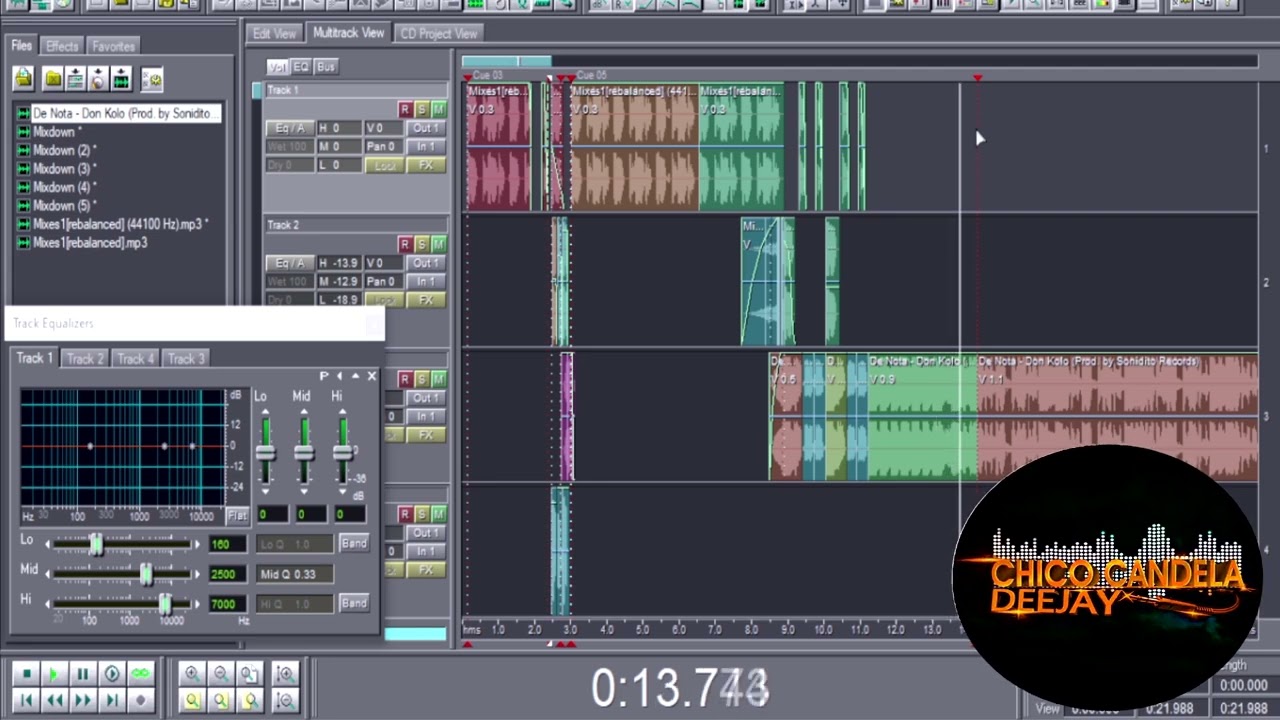Open the P presets menu in Track Equalizers
The image size is (1280, 720).
point(324,376)
